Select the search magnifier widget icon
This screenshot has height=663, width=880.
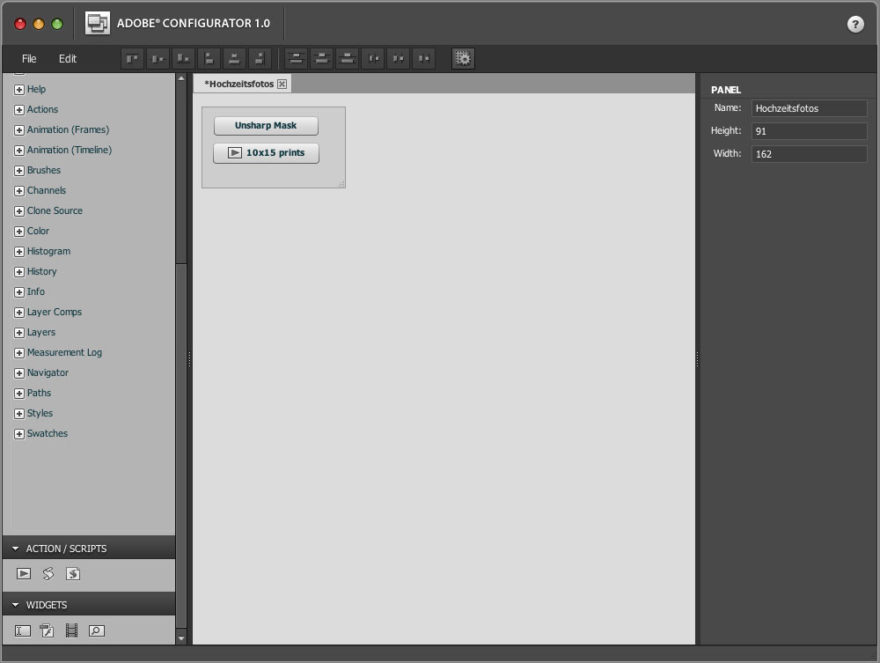click(x=97, y=630)
